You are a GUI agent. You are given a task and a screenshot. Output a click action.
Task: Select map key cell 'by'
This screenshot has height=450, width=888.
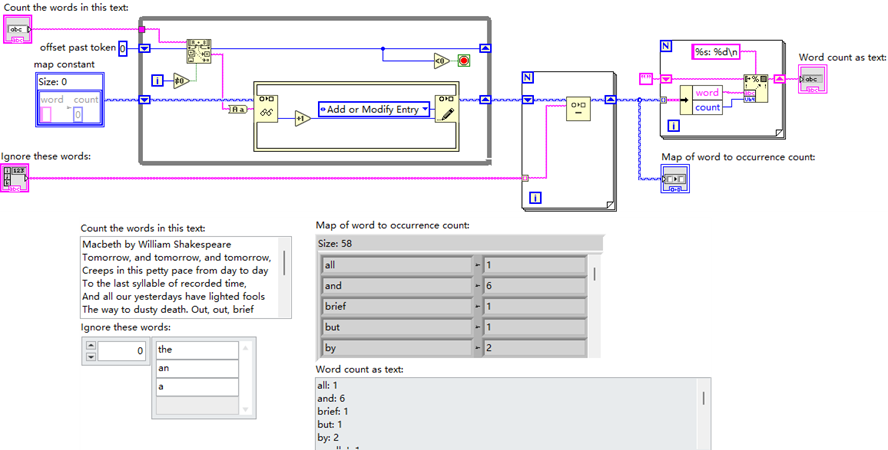396,348
